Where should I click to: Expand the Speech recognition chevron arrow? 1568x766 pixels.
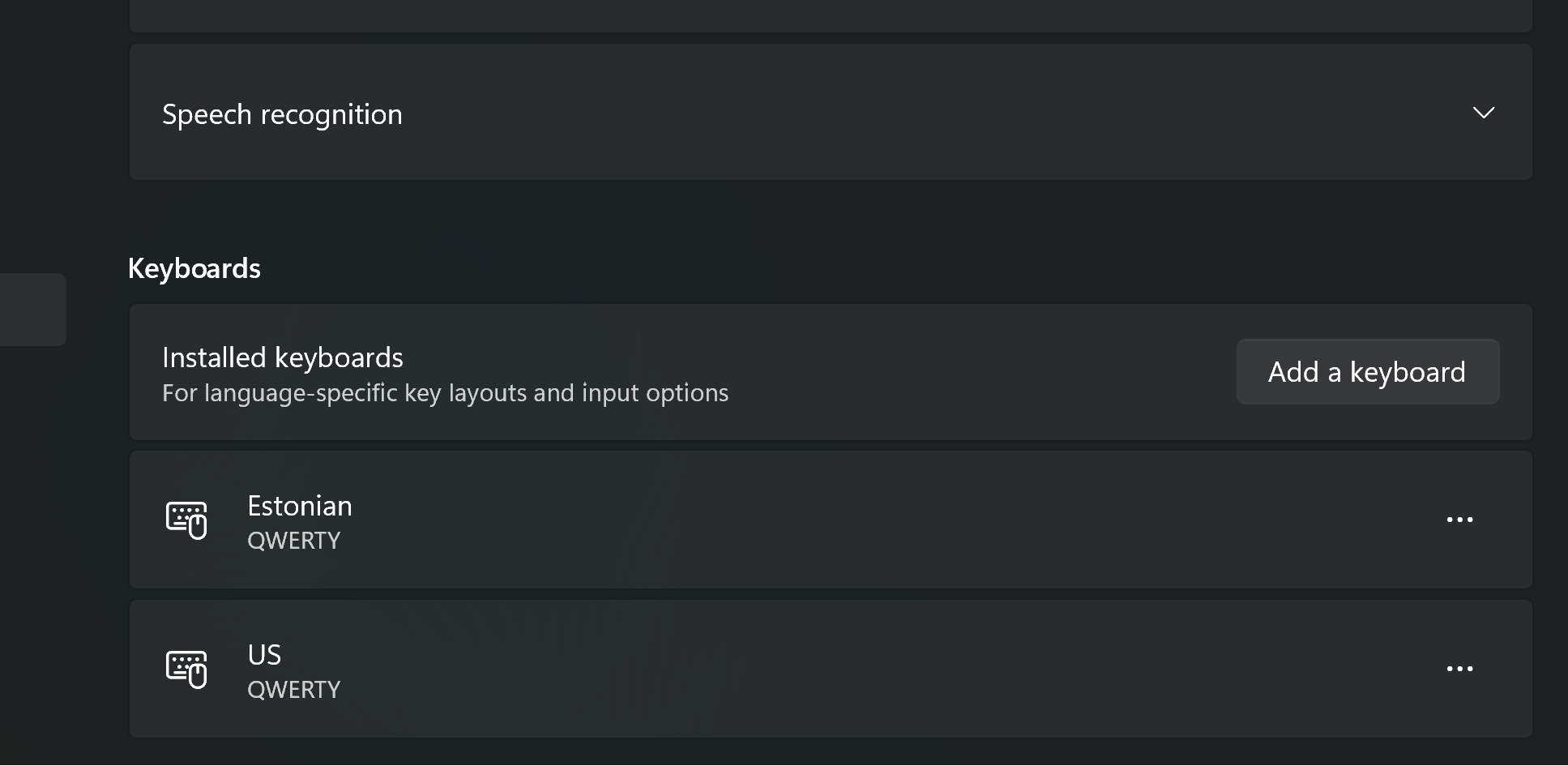point(1483,113)
